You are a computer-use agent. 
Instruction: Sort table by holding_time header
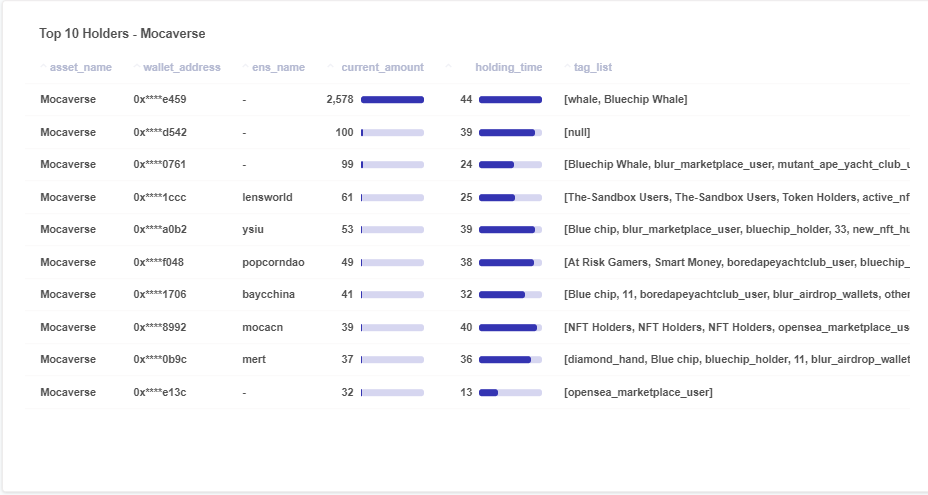(x=508, y=68)
